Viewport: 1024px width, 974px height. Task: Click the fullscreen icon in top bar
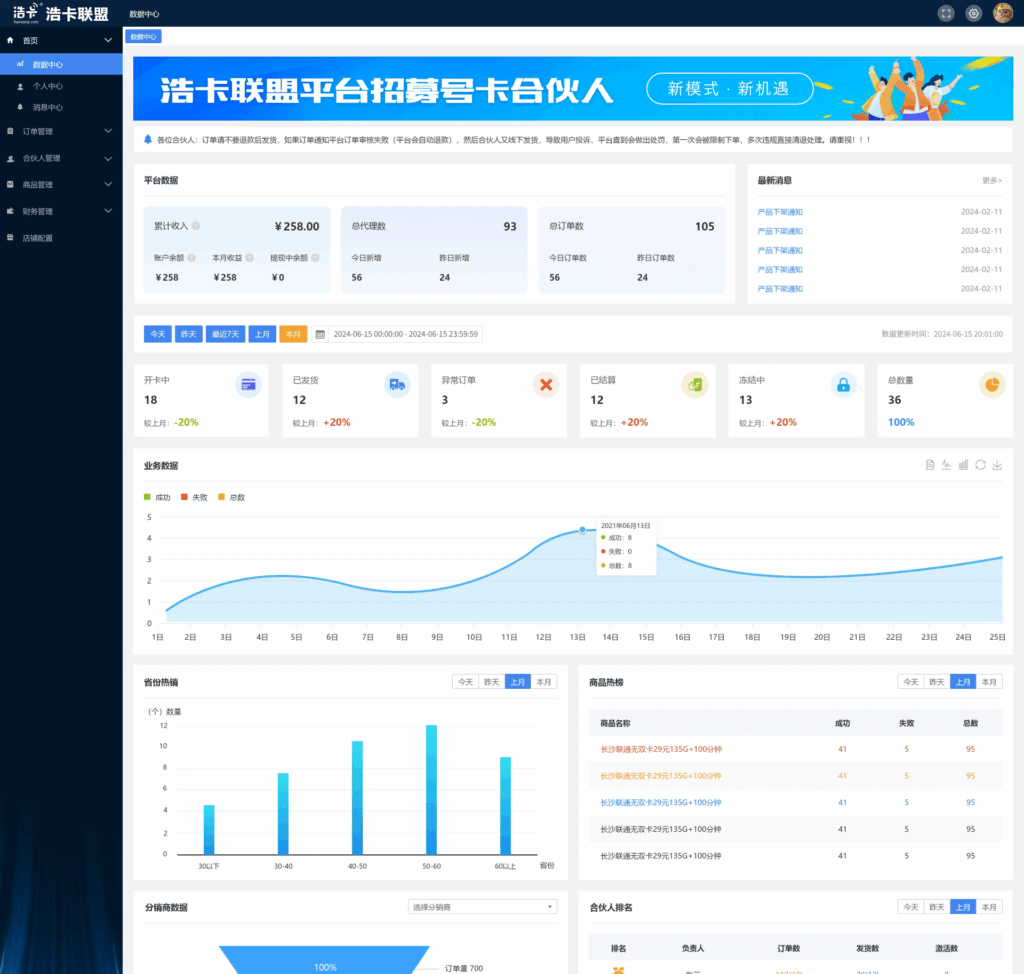point(946,13)
